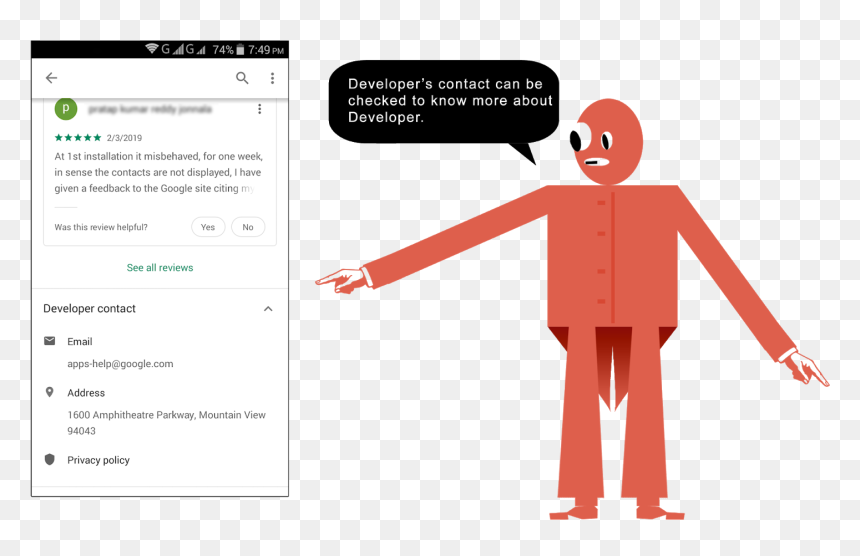Tap the Privacy policy shield icon

point(49,459)
